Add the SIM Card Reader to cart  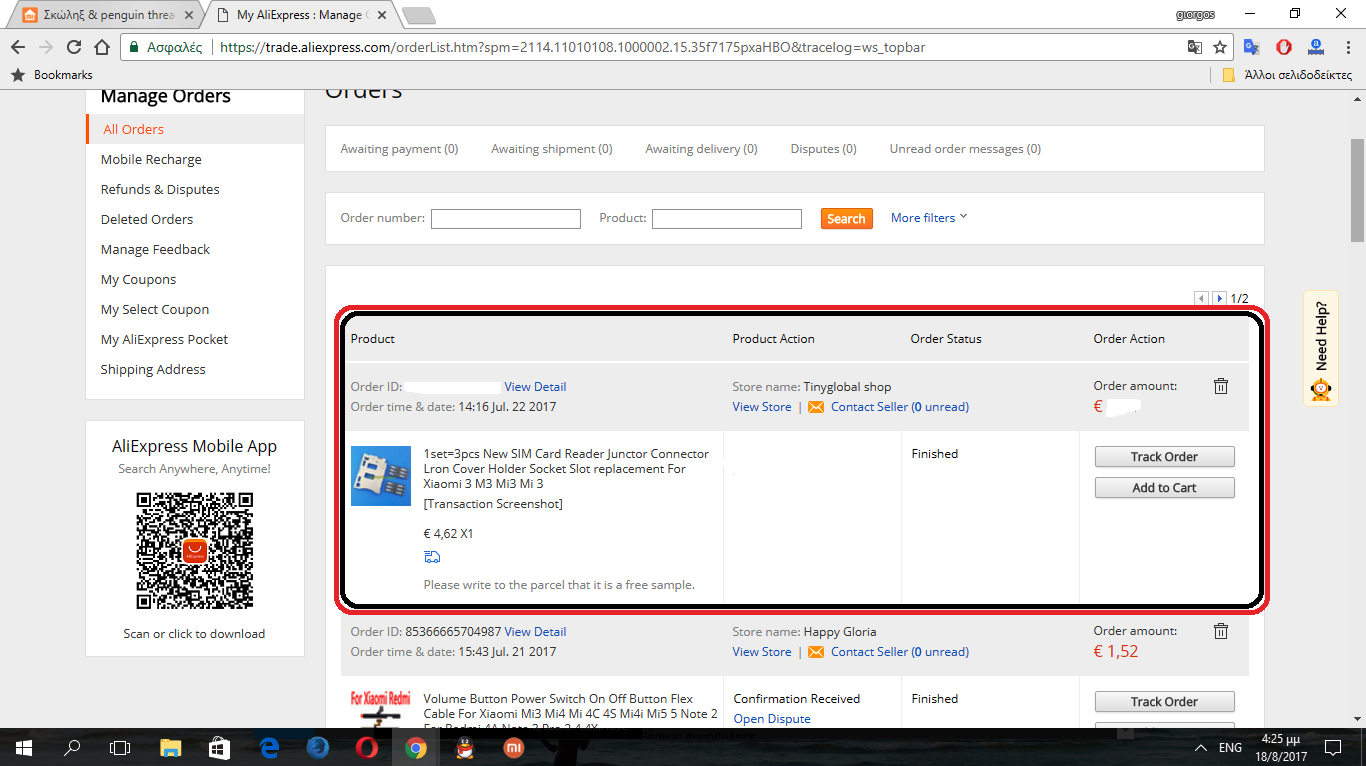1164,488
